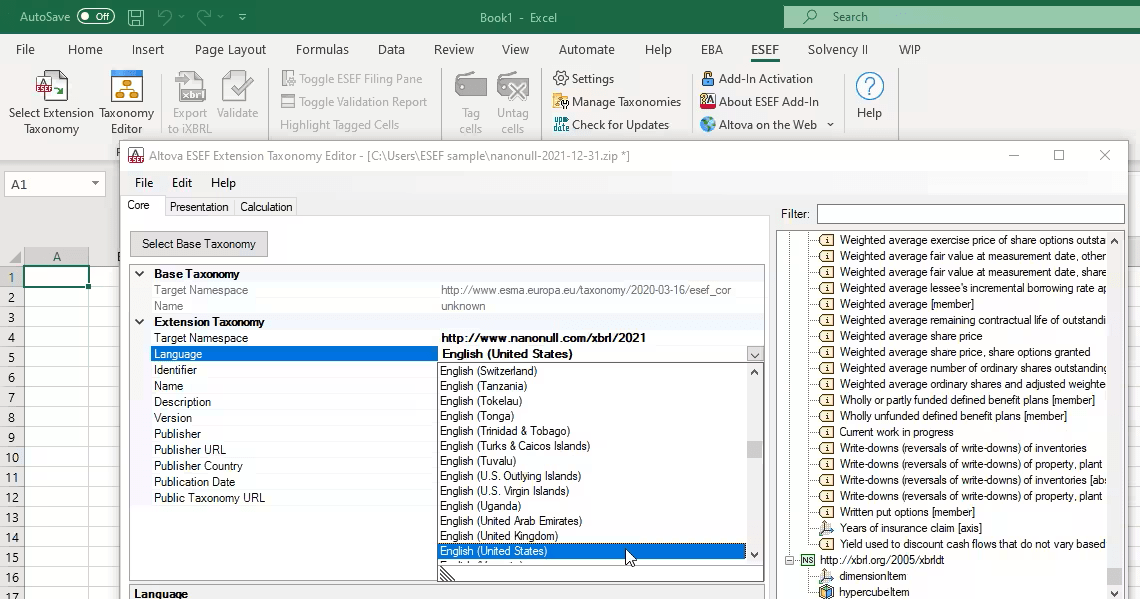The height and width of the screenshot is (599, 1140).
Task: Type in the Filter input field
Action: pyautogui.click(x=970, y=213)
